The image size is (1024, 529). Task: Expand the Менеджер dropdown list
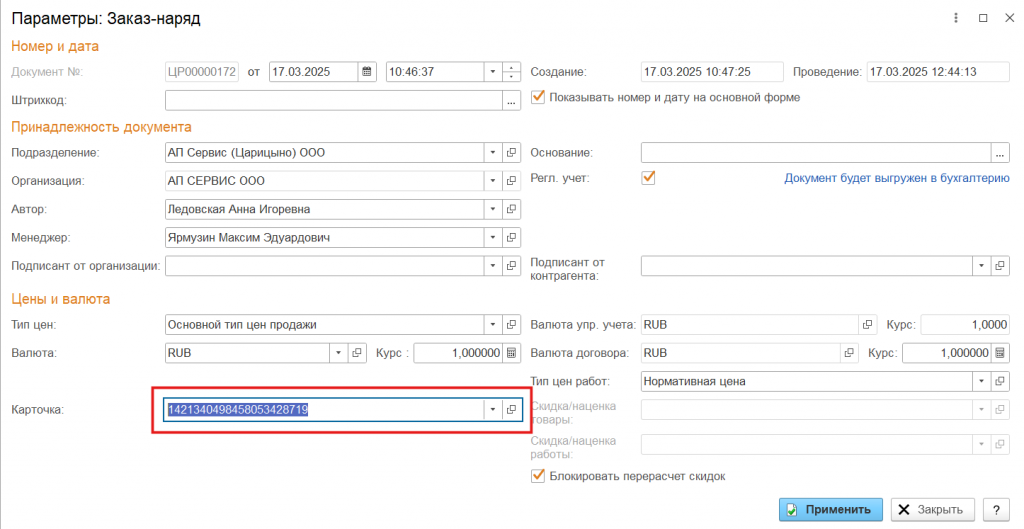point(492,238)
